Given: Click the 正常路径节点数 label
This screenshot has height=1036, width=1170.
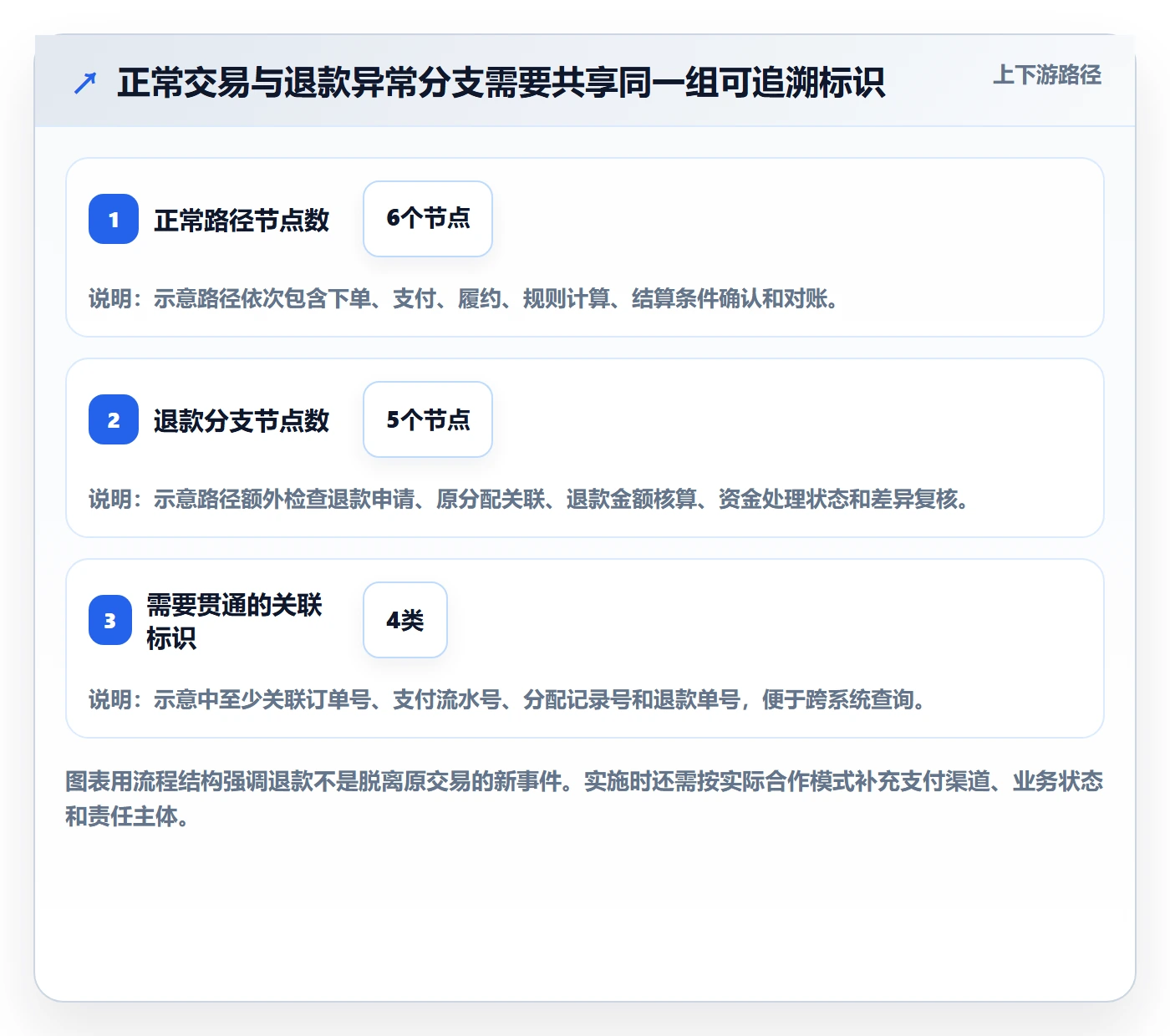Looking at the screenshot, I should tap(242, 220).
